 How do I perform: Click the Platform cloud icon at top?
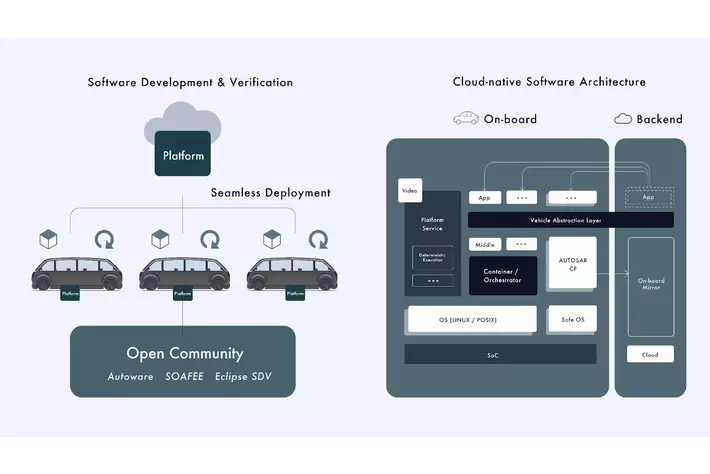pyautogui.click(x=182, y=148)
